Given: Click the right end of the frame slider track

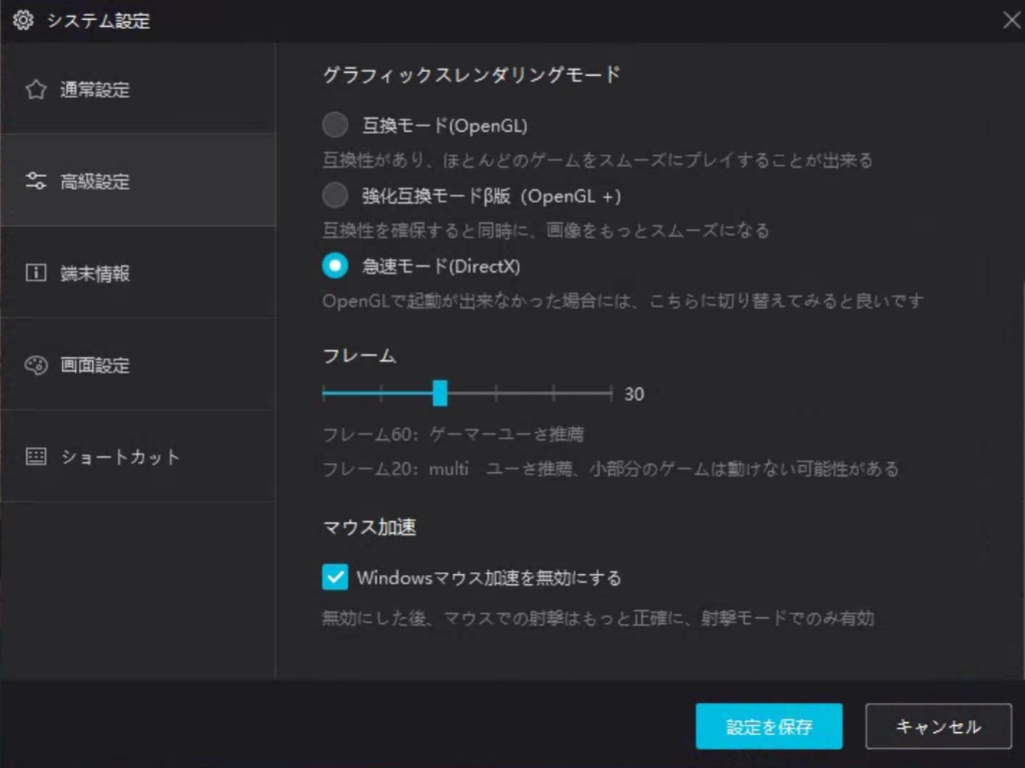Looking at the screenshot, I should coord(610,393).
